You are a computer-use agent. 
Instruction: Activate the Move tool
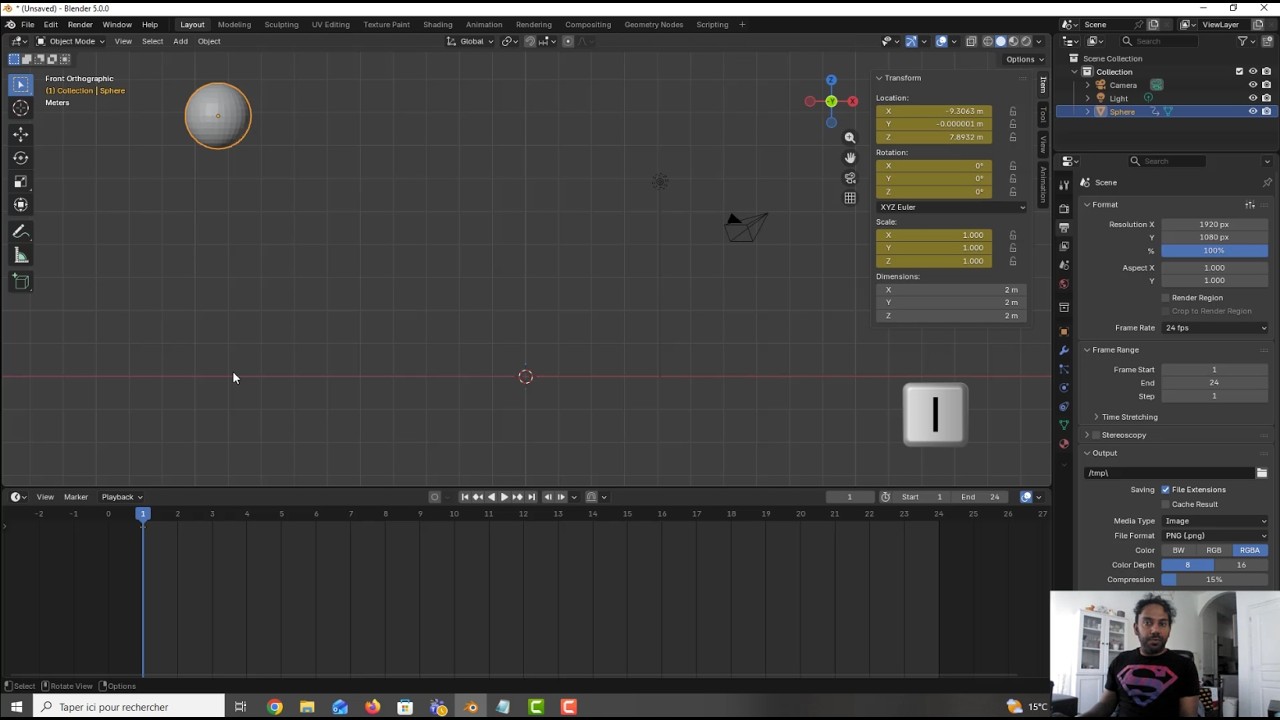click(21, 134)
